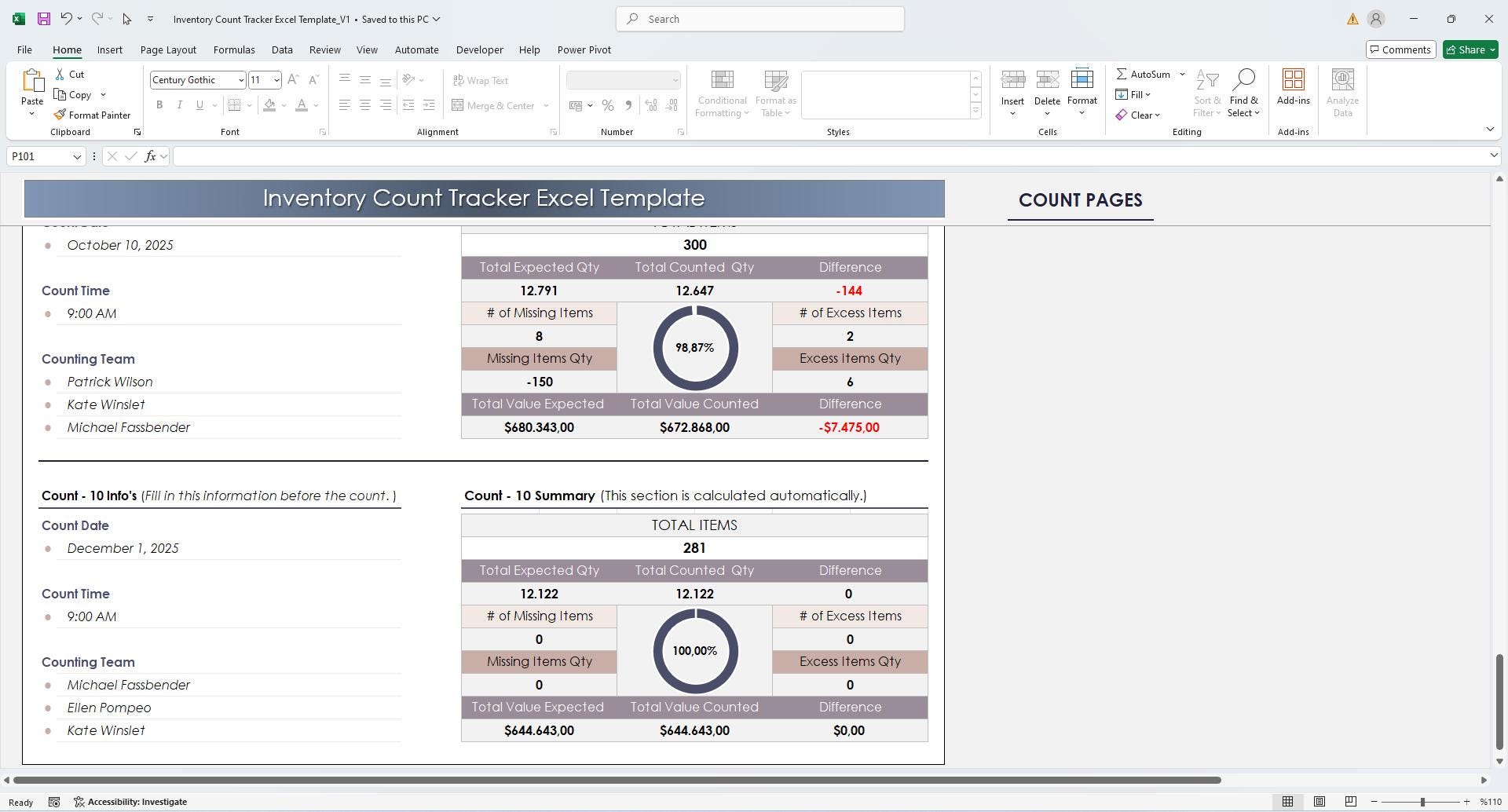Open the Power Pivot tab
This screenshot has width=1508, height=812.
(584, 49)
